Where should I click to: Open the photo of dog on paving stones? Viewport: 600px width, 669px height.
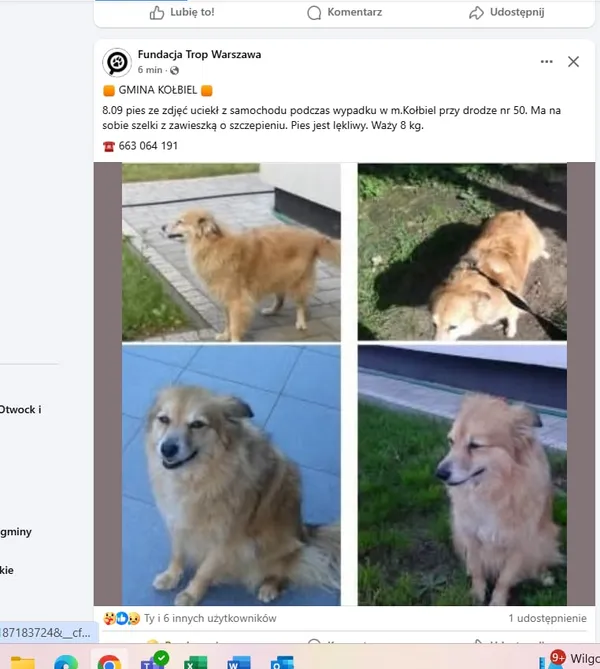(x=231, y=252)
